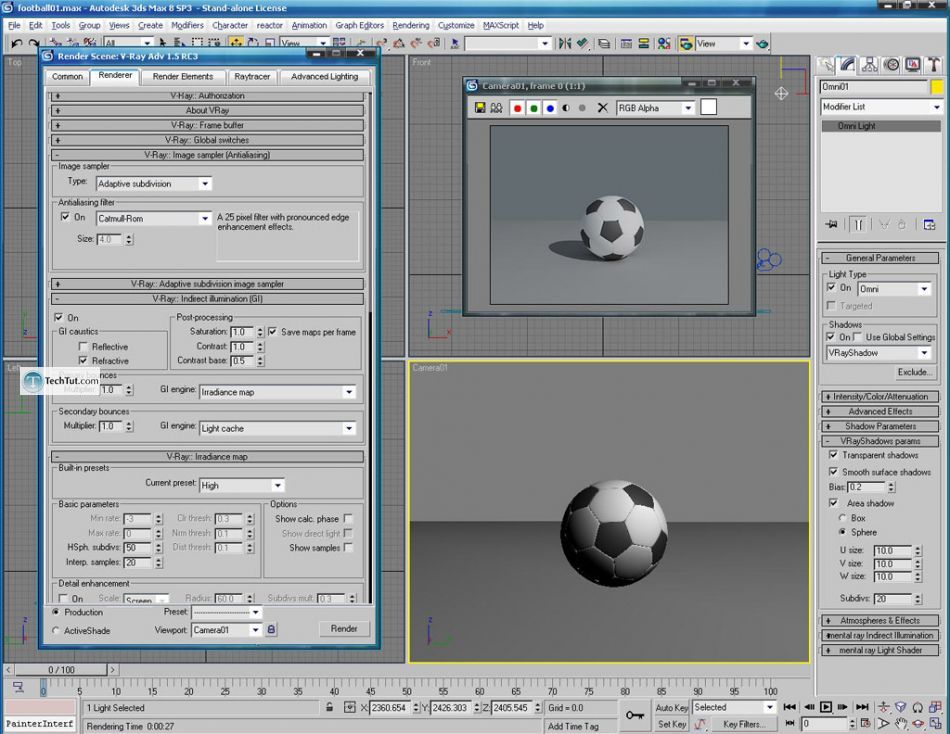Click the Quick Render teapot icon
This screenshot has height=734, width=950.
pos(762,44)
